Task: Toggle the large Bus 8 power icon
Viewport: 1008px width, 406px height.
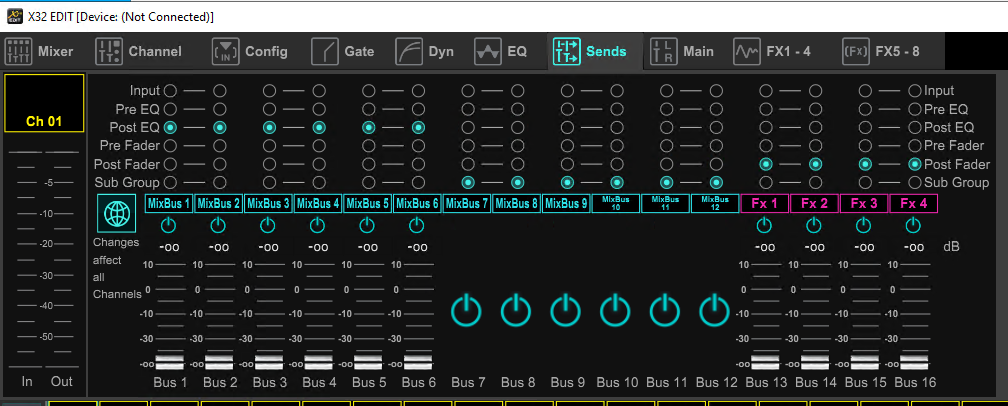Action: click(516, 311)
